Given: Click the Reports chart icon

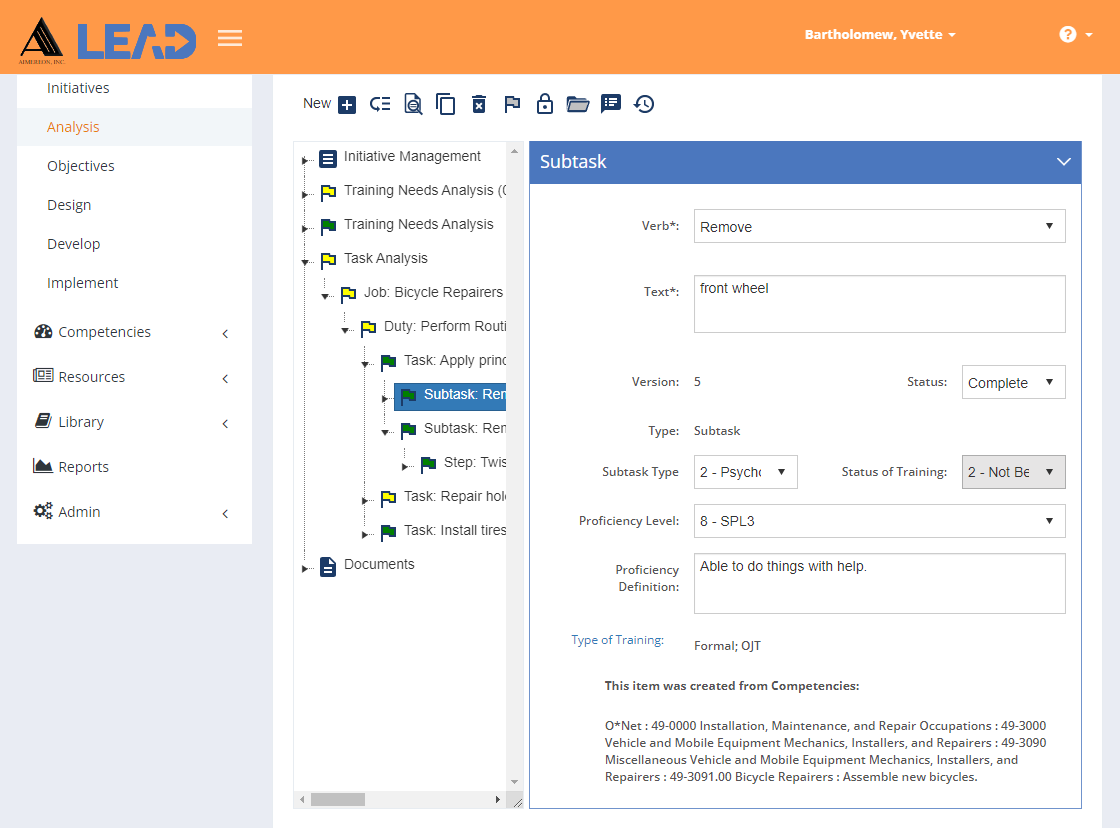Looking at the screenshot, I should click(43, 466).
